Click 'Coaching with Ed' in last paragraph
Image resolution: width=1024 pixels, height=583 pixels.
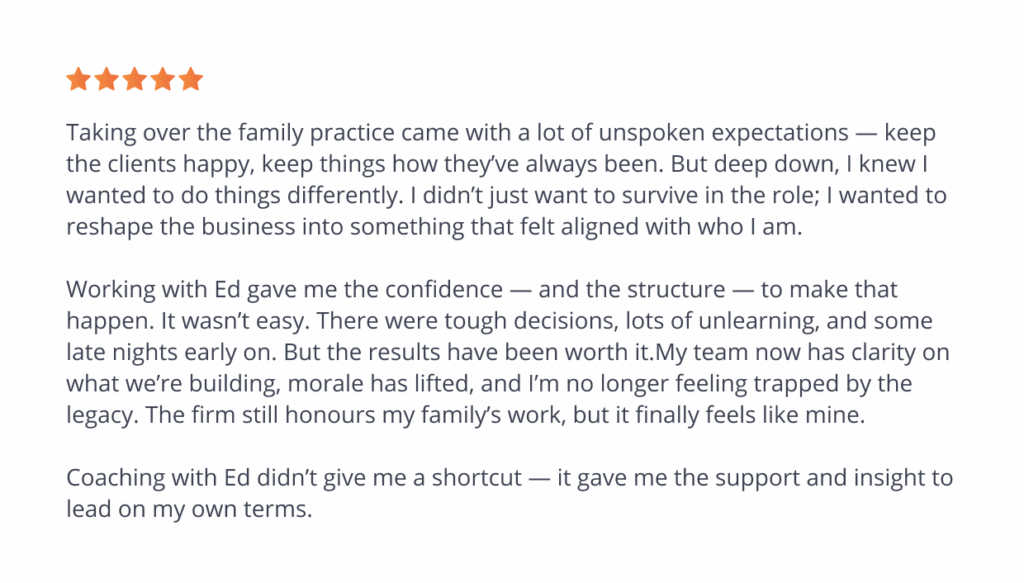click(158, 478)
